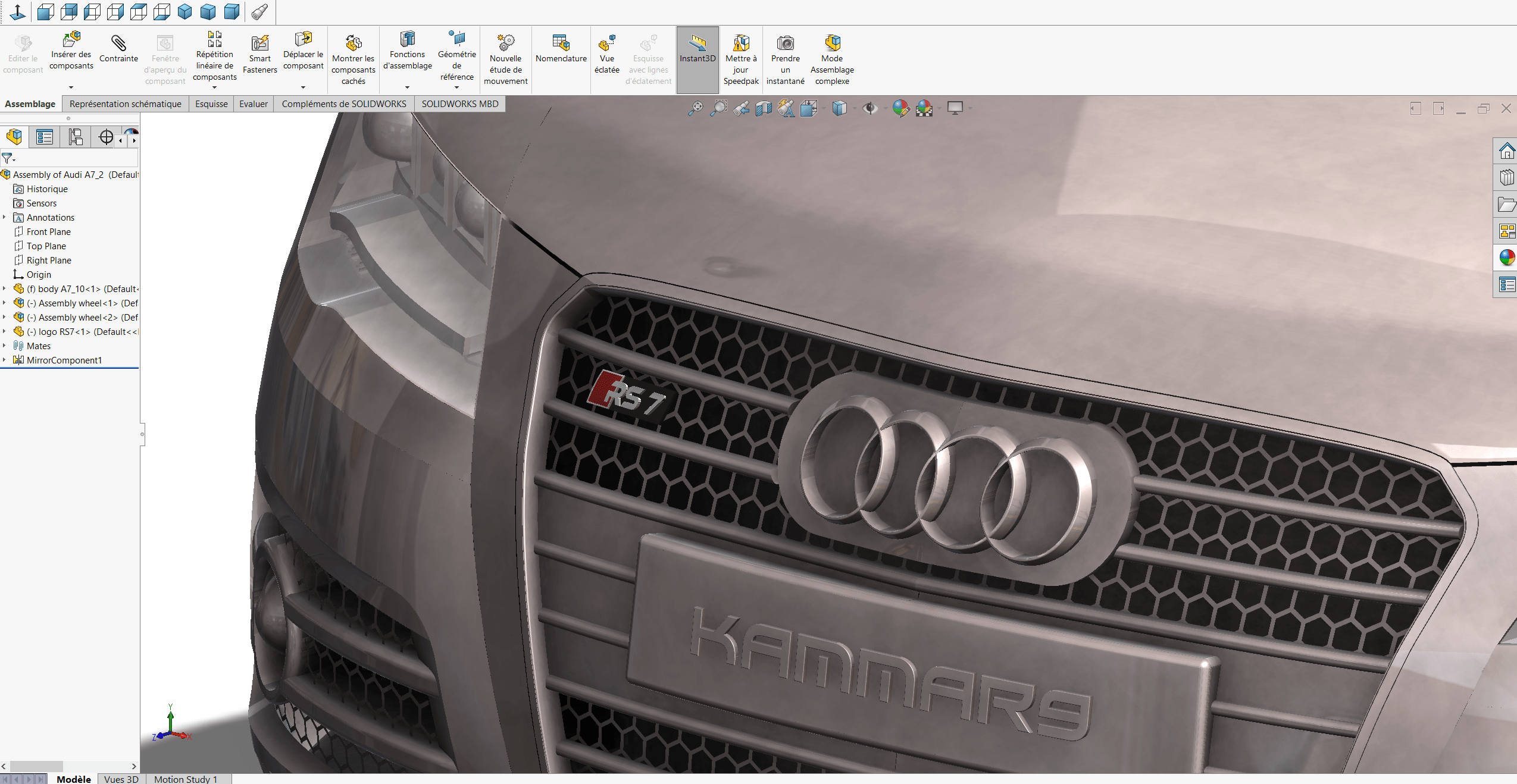Click the View Selector telescope icon in top toolbar
The image size is (1517, 784).
(x=259, y=11)
